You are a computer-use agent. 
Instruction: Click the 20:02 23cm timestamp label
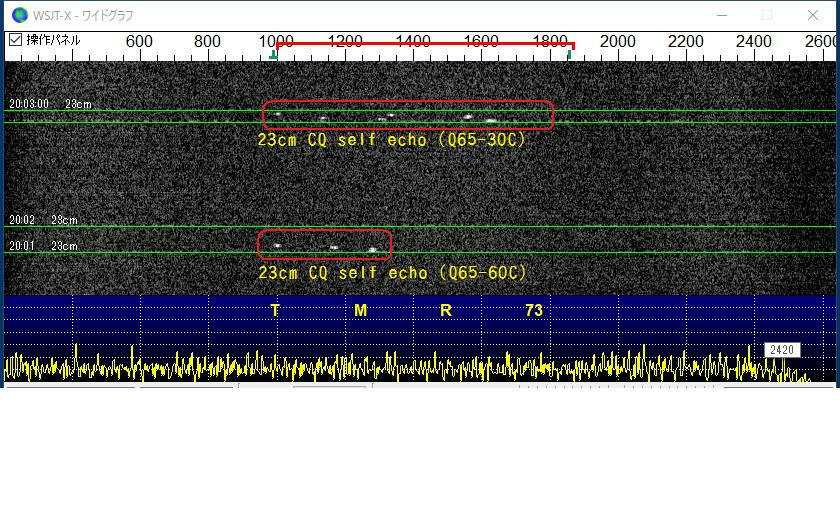pos(43,220)
